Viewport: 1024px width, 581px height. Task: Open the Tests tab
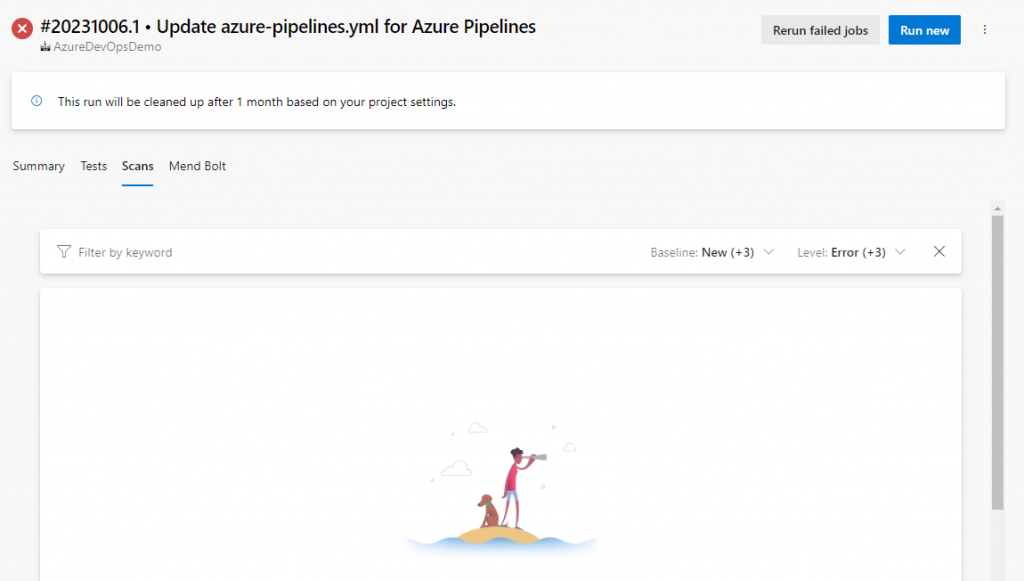pos(94,166)
